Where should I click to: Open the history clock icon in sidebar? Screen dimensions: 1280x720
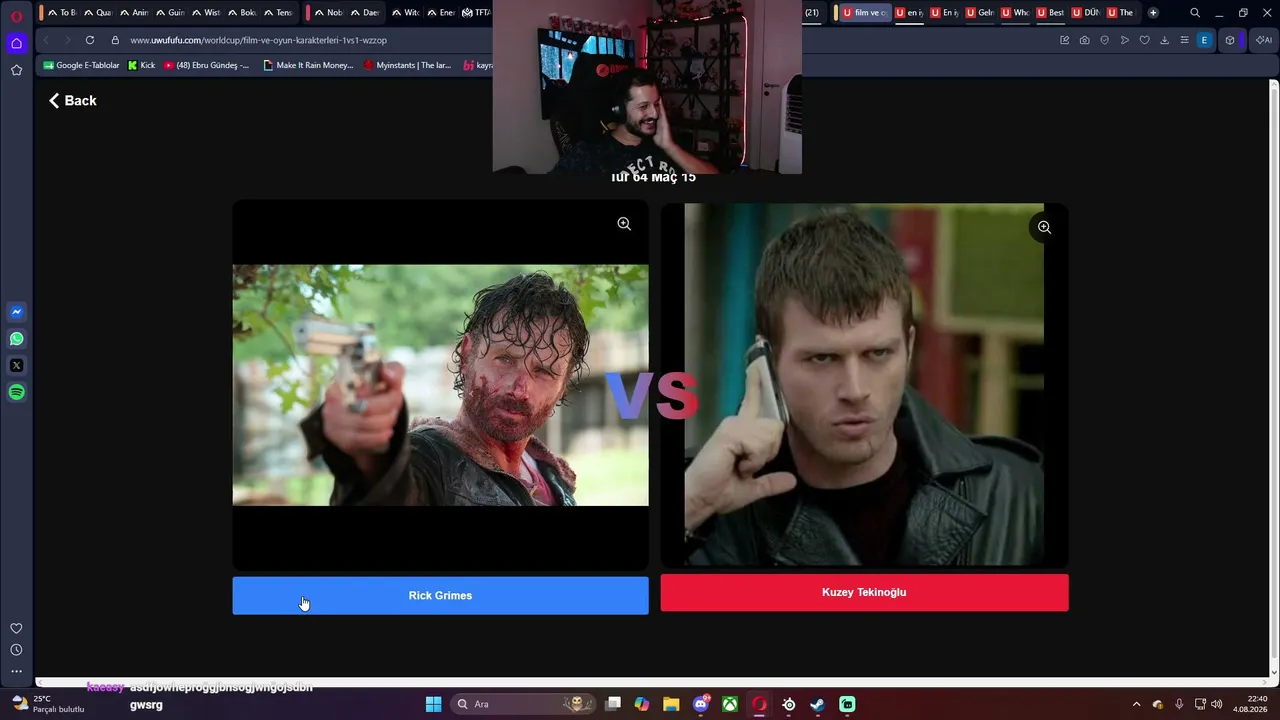pos(16,650)
